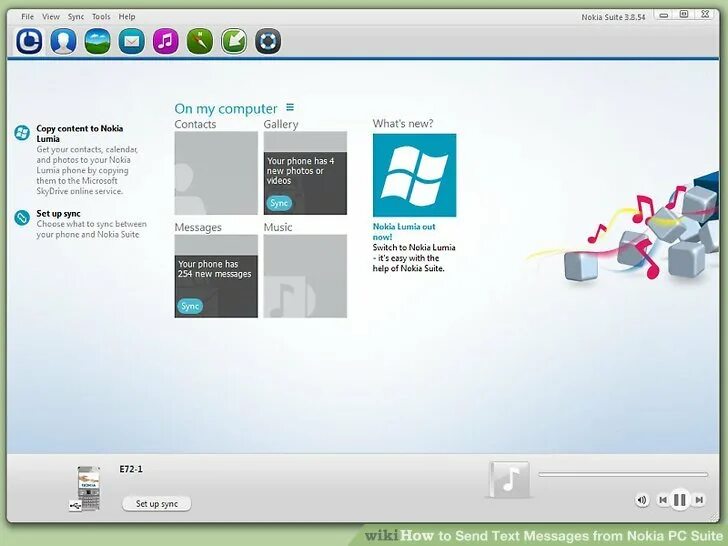Open the Music note toolbar icon
This screenshot has width=728, height=546.
pyautogui.click(x=165, y=41)
